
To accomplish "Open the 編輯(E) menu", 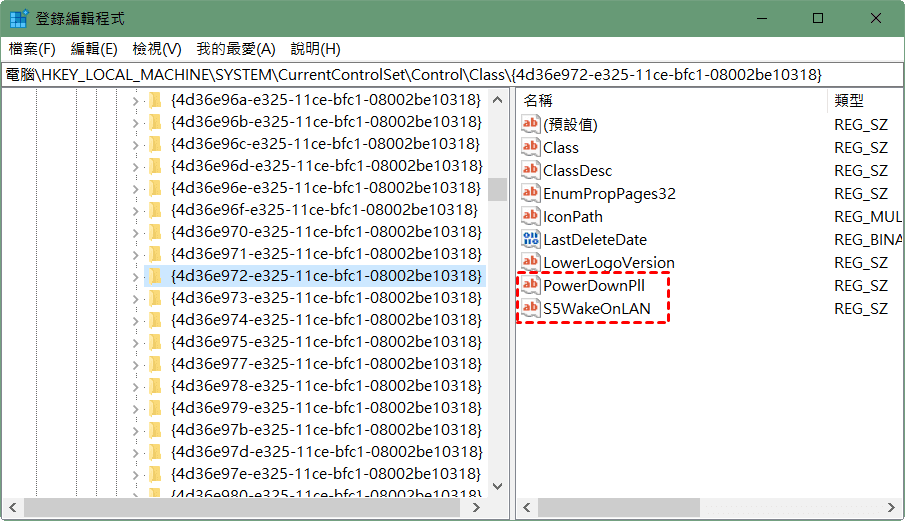I will pos(94,49).
